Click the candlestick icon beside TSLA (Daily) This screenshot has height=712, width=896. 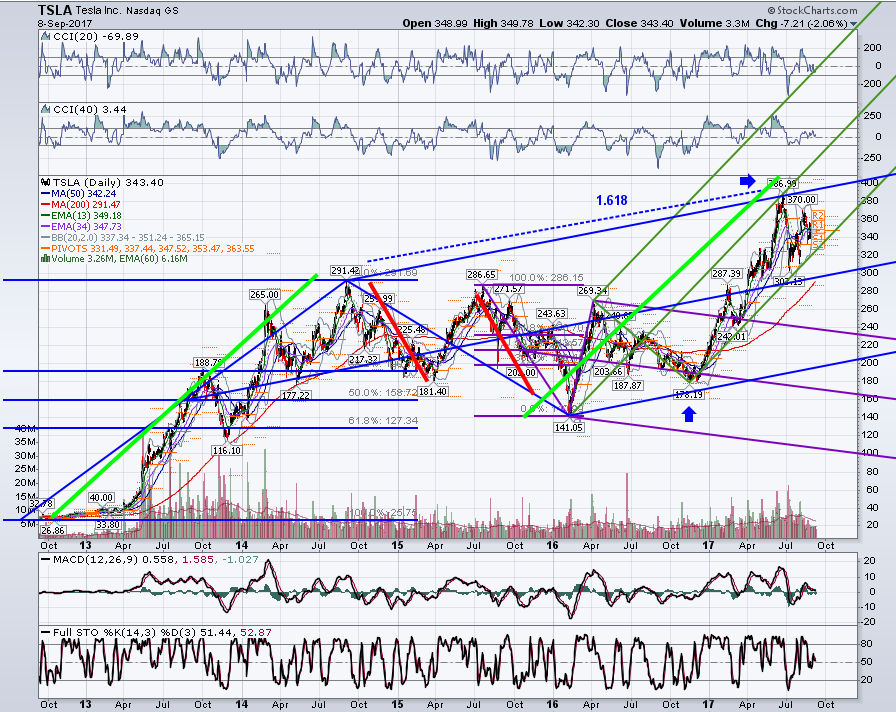[46, 183]
